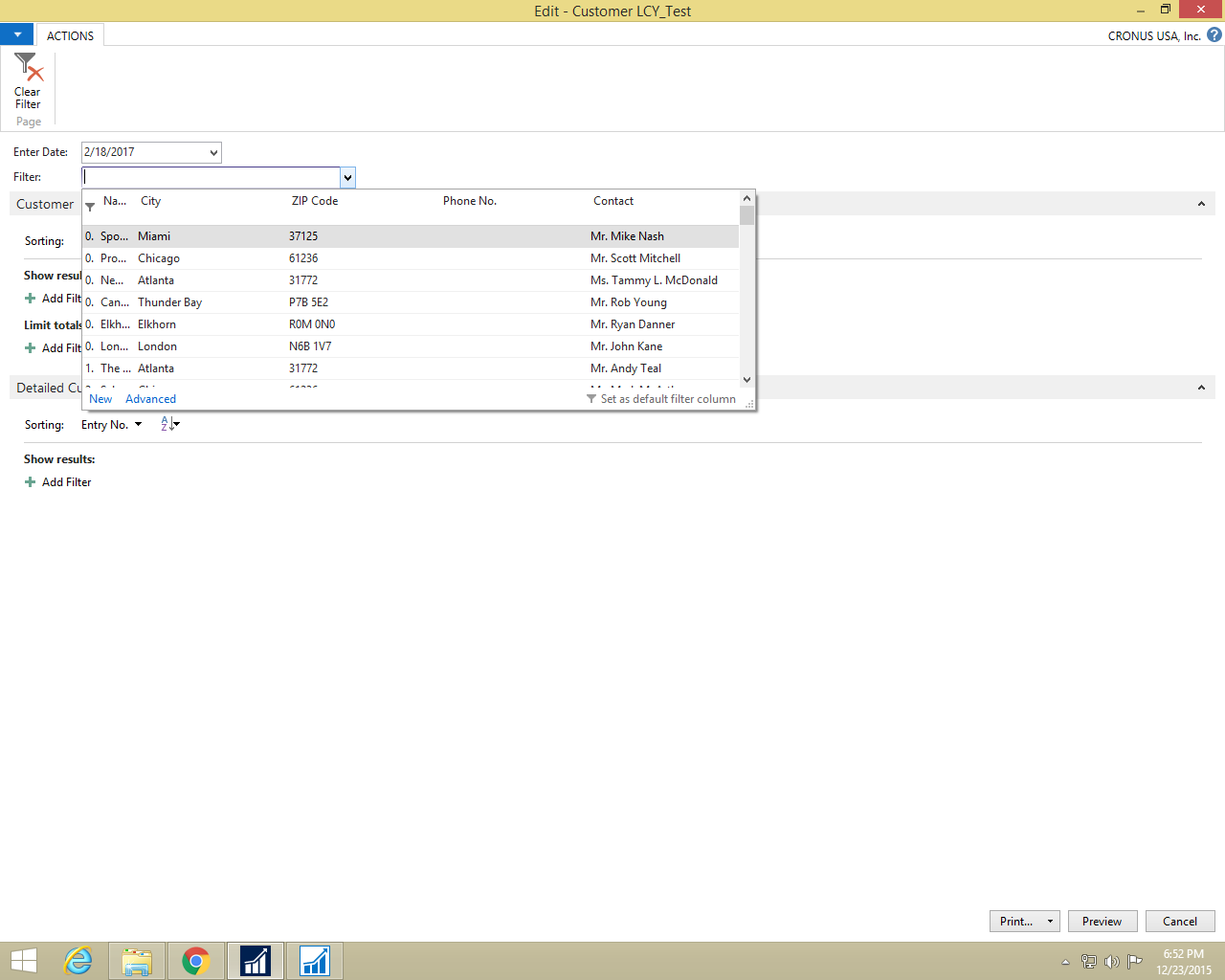
Task: Select the Thunder Bay row
Action: tap(411, 302)
